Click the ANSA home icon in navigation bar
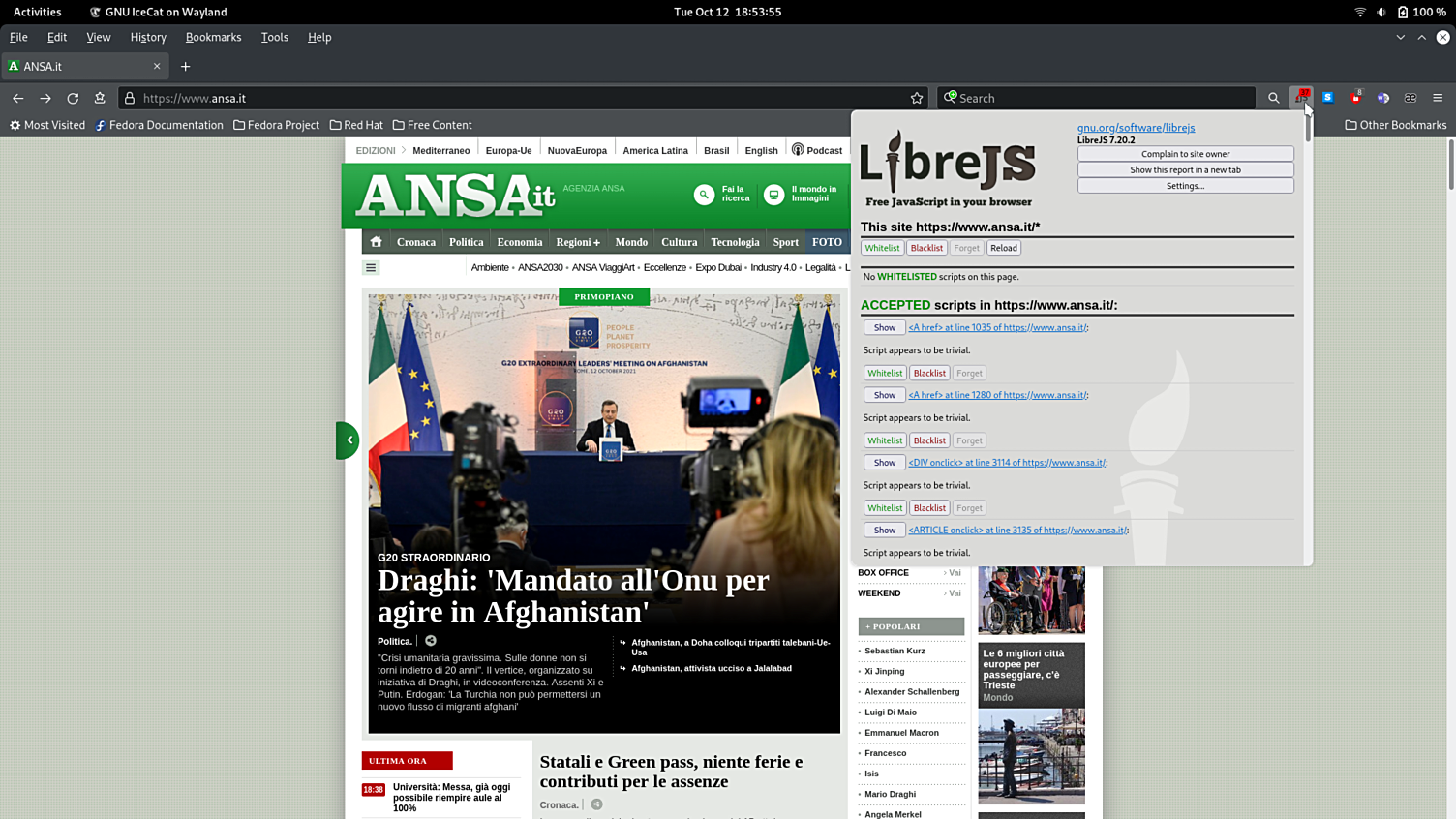 [377, 242]
